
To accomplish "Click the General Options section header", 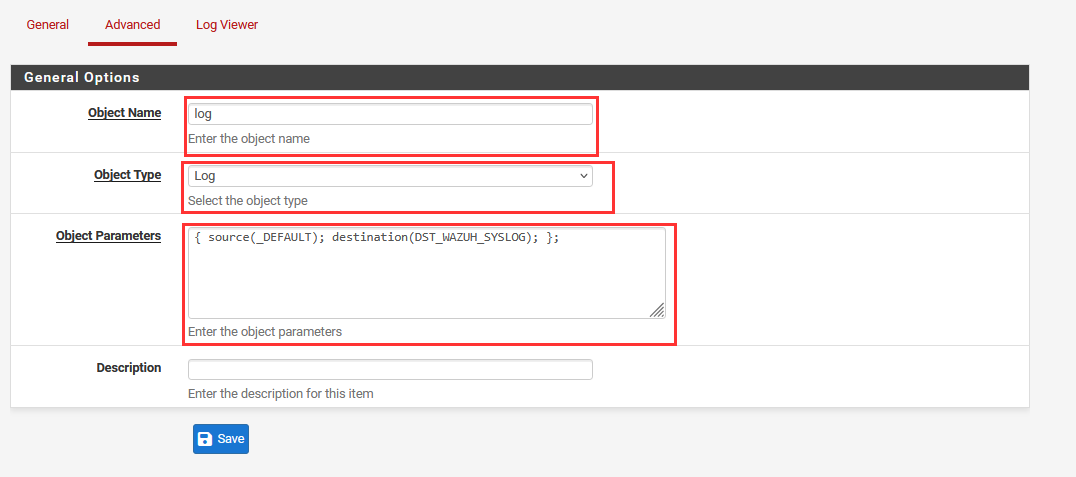I will pyautogui.click(x=82, y=78).
